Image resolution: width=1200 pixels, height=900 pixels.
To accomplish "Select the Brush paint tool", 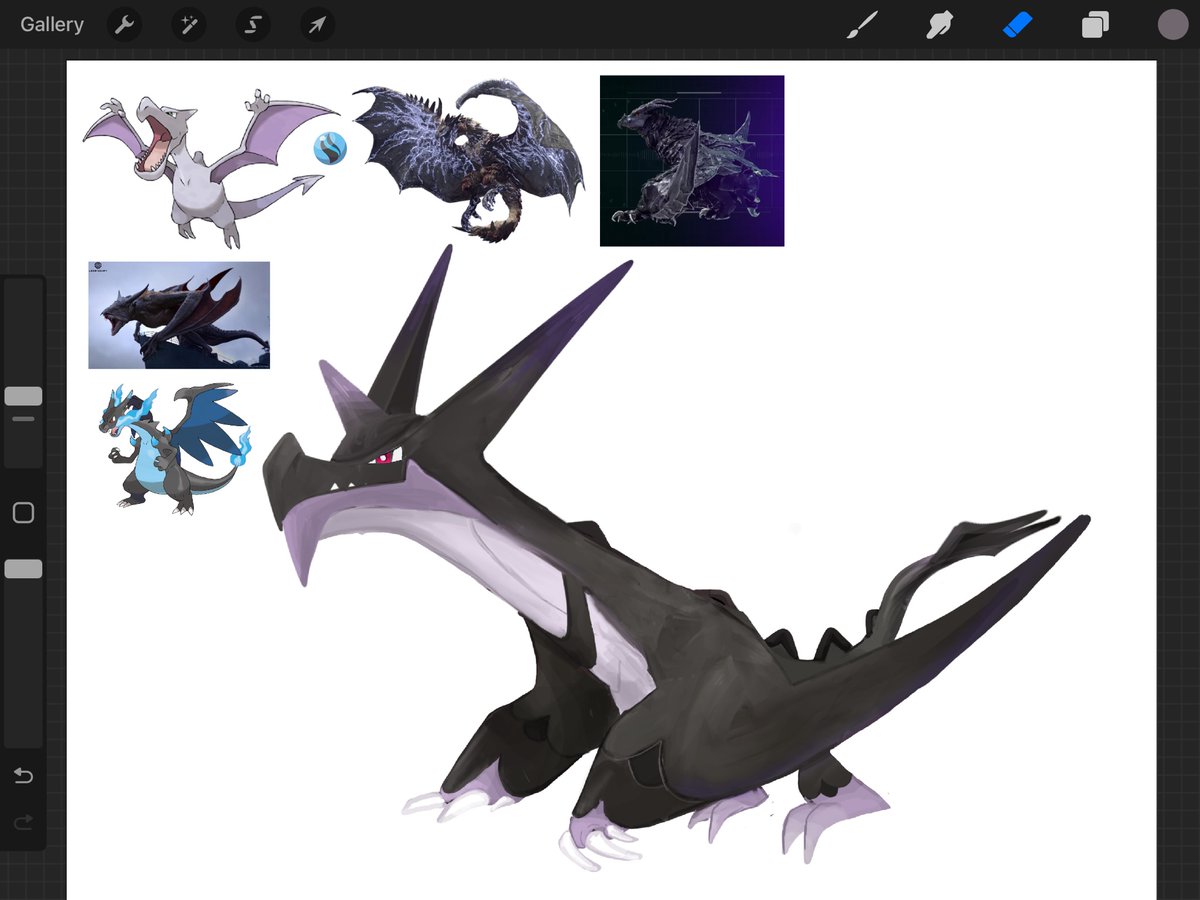I will click(862, 25).
